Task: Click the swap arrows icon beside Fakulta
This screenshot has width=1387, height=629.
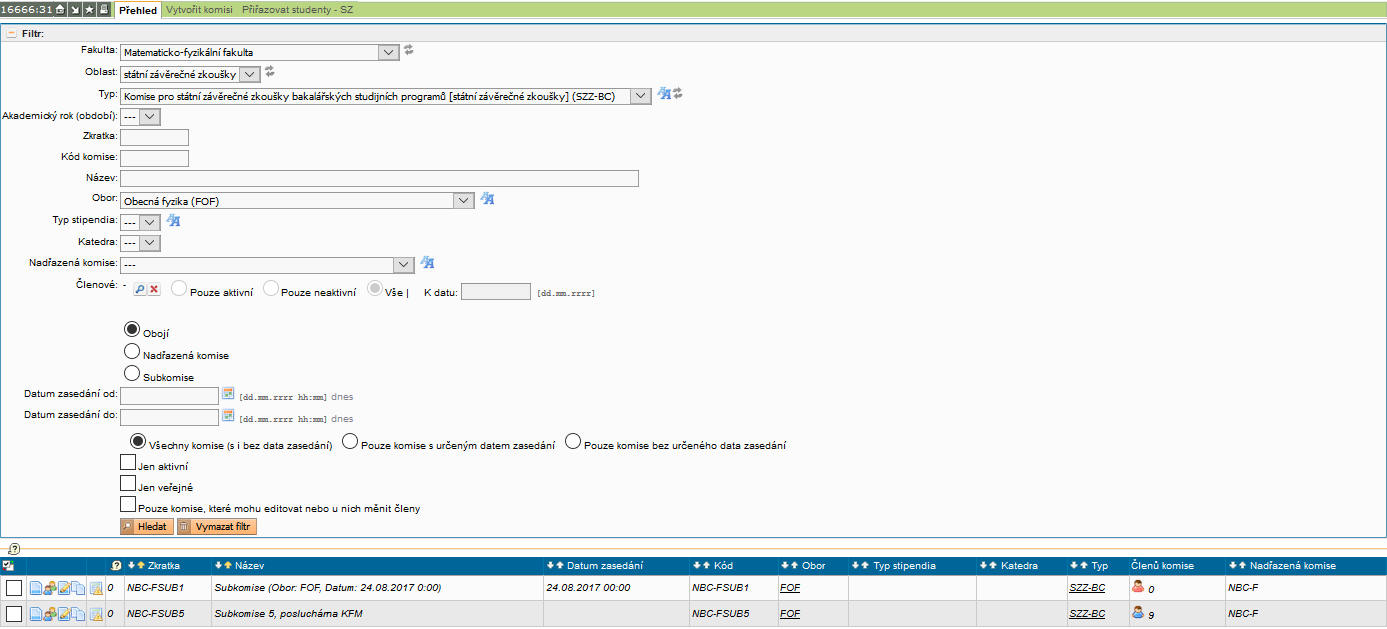Action: (409, 50)
